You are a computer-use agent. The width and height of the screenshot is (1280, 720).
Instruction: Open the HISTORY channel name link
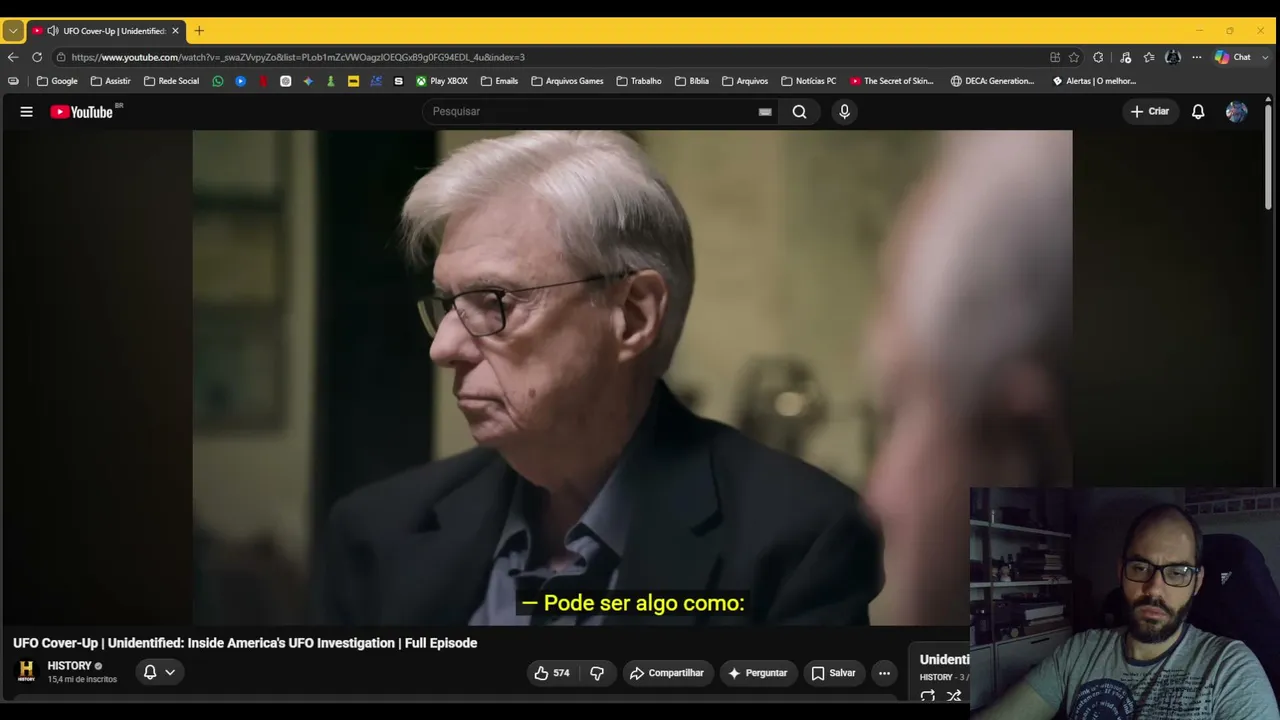(69, 666)
